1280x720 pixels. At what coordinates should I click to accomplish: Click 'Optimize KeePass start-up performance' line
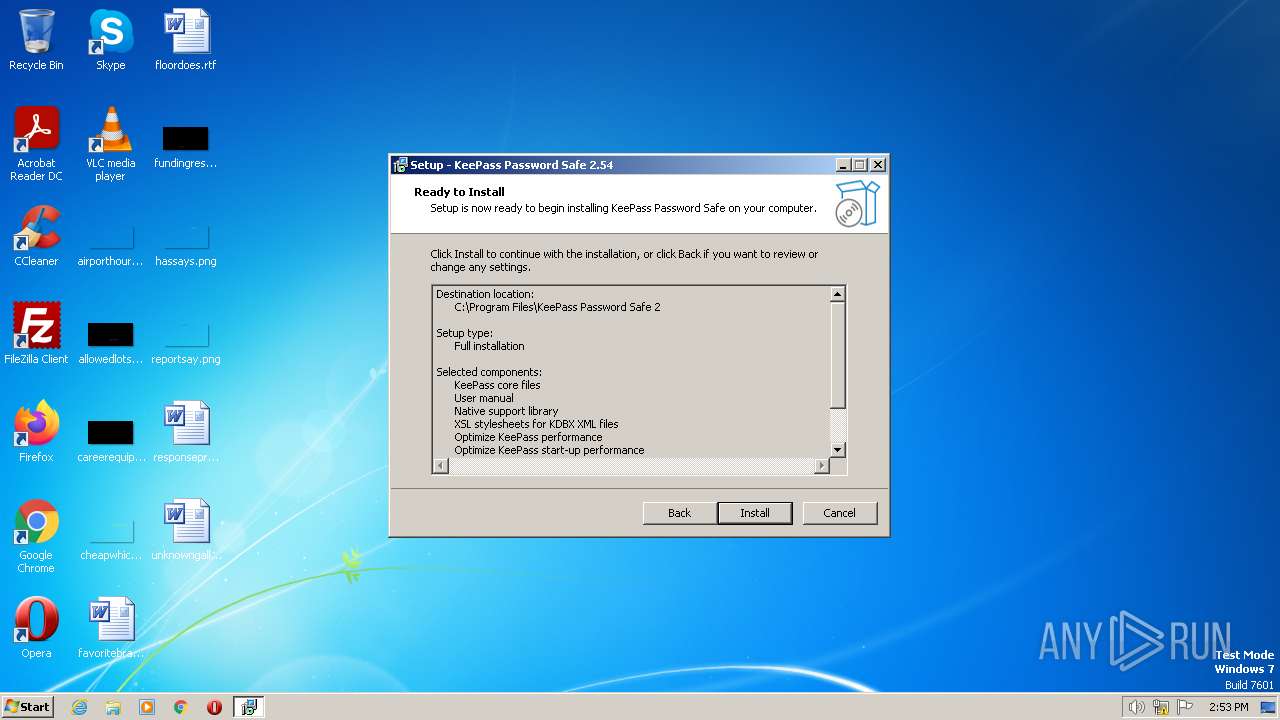click(549, 450)
